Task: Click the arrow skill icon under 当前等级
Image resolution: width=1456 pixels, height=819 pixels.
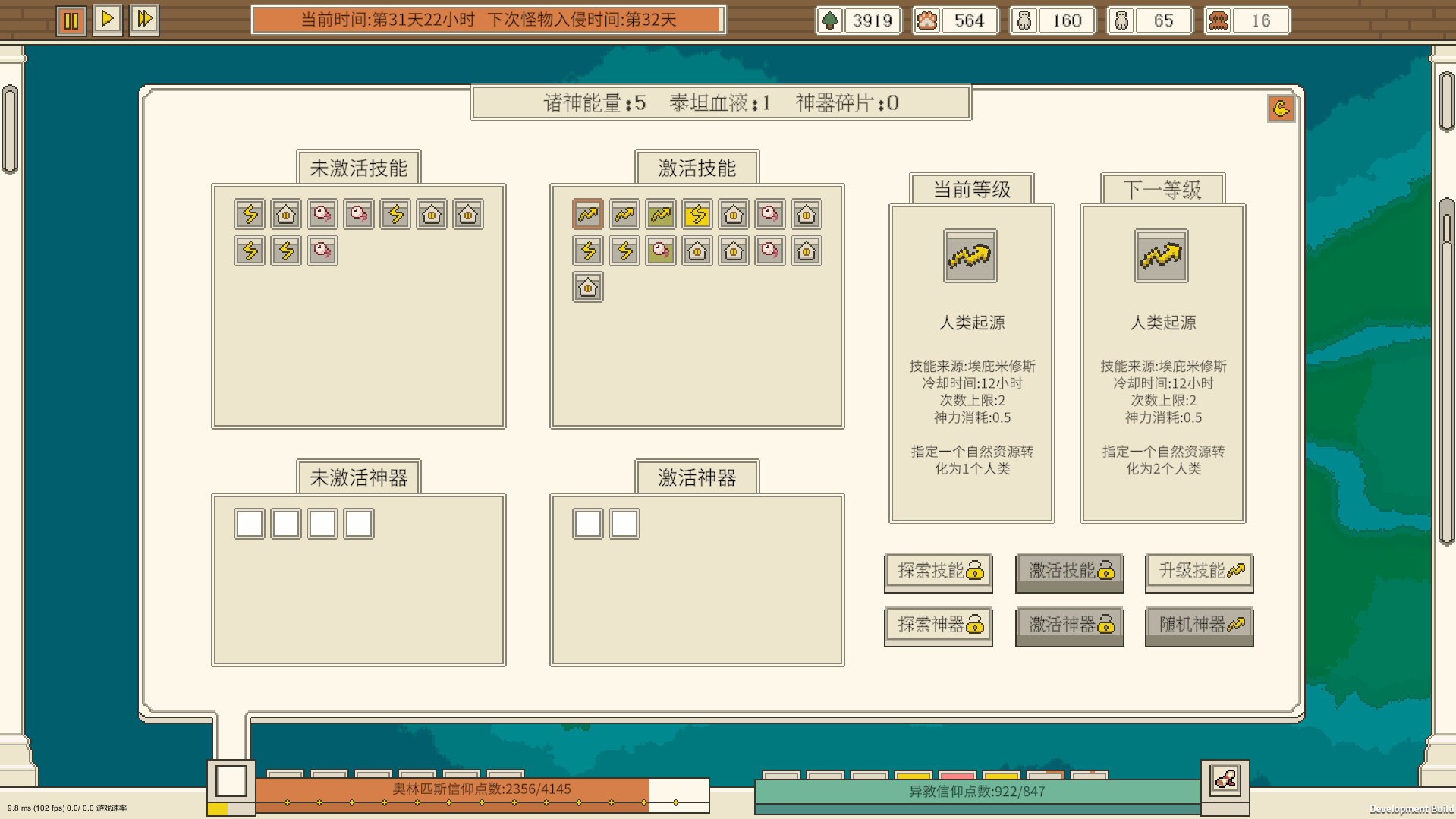Action: tap(970, 257)
